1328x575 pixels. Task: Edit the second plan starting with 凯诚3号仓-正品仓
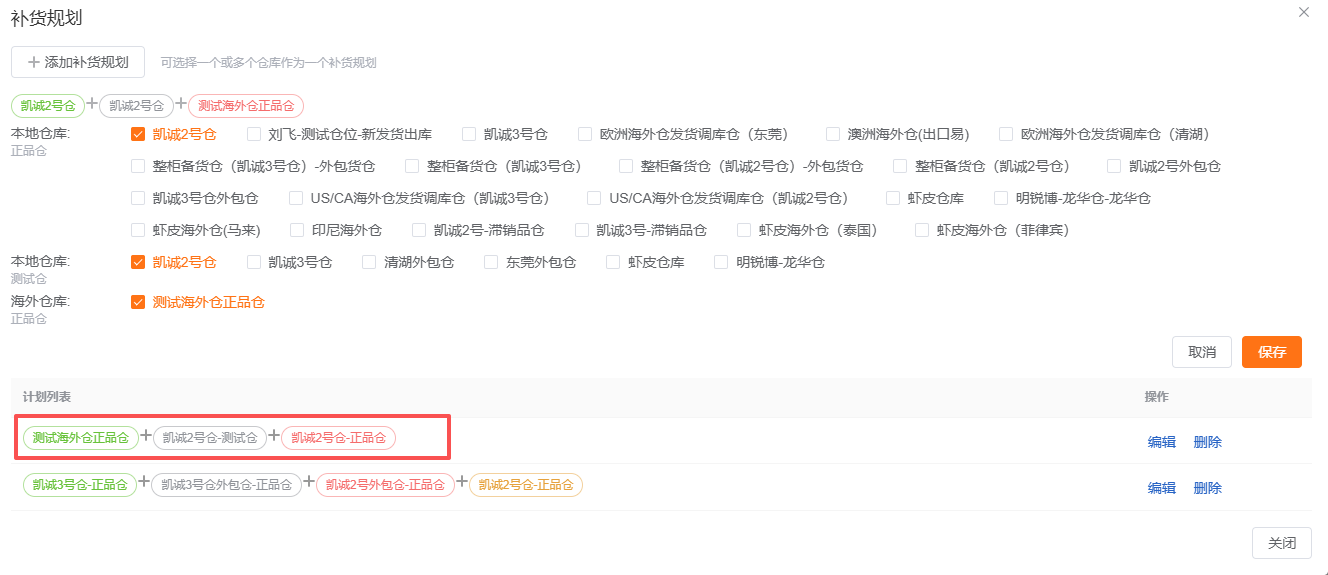[1161, 488]
